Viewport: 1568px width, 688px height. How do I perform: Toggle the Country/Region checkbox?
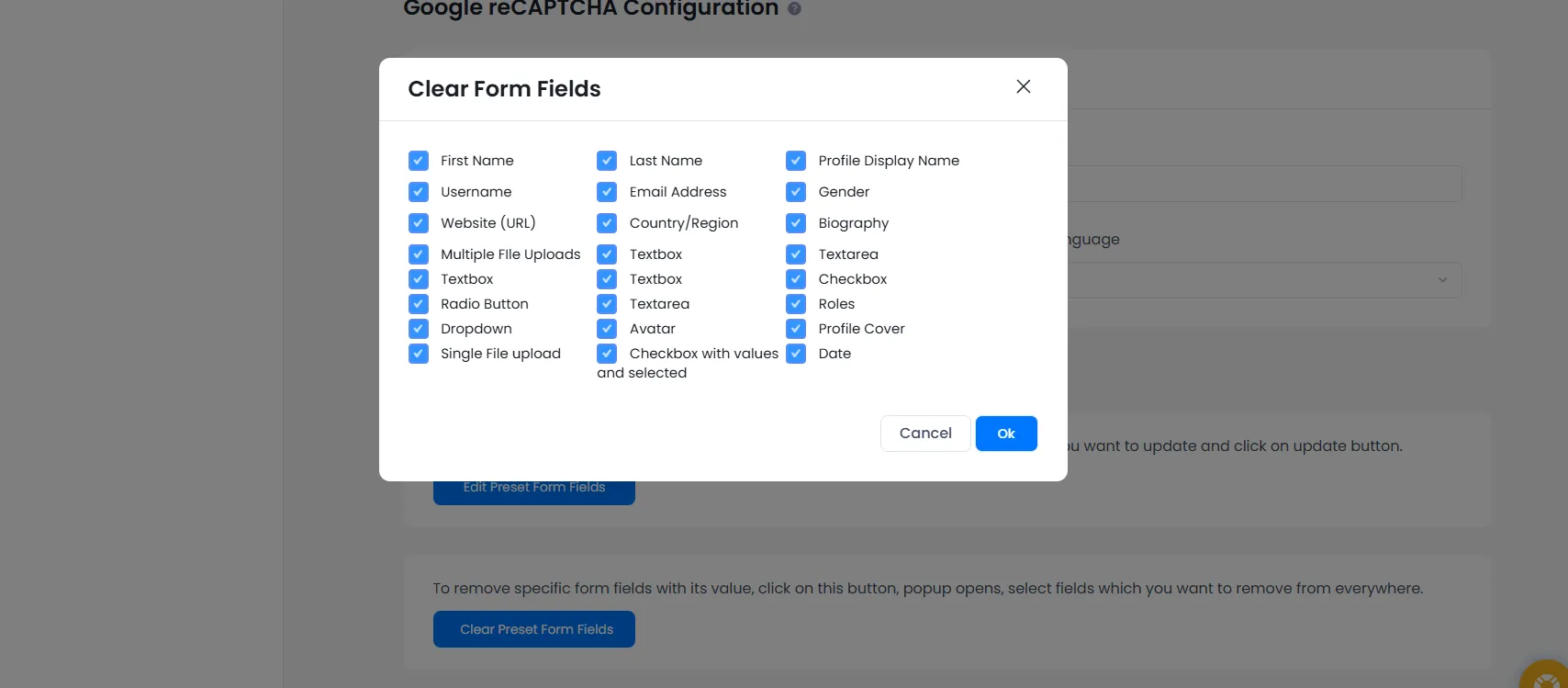click(607, 223)
